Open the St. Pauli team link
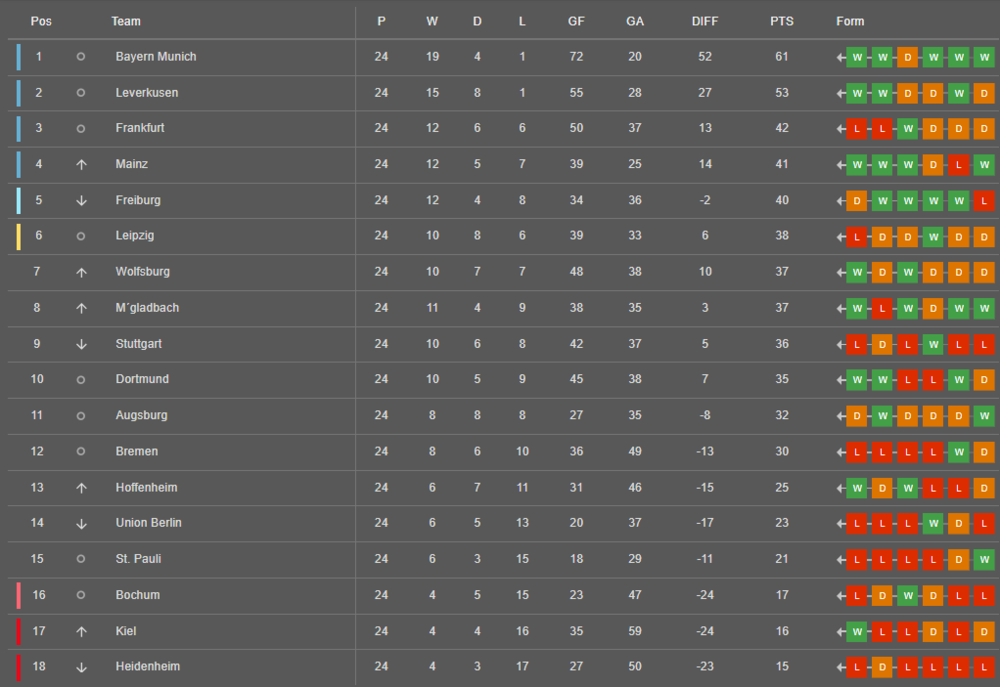The height and width of the screenshot is (687, 1000). (x=138, y=559)
